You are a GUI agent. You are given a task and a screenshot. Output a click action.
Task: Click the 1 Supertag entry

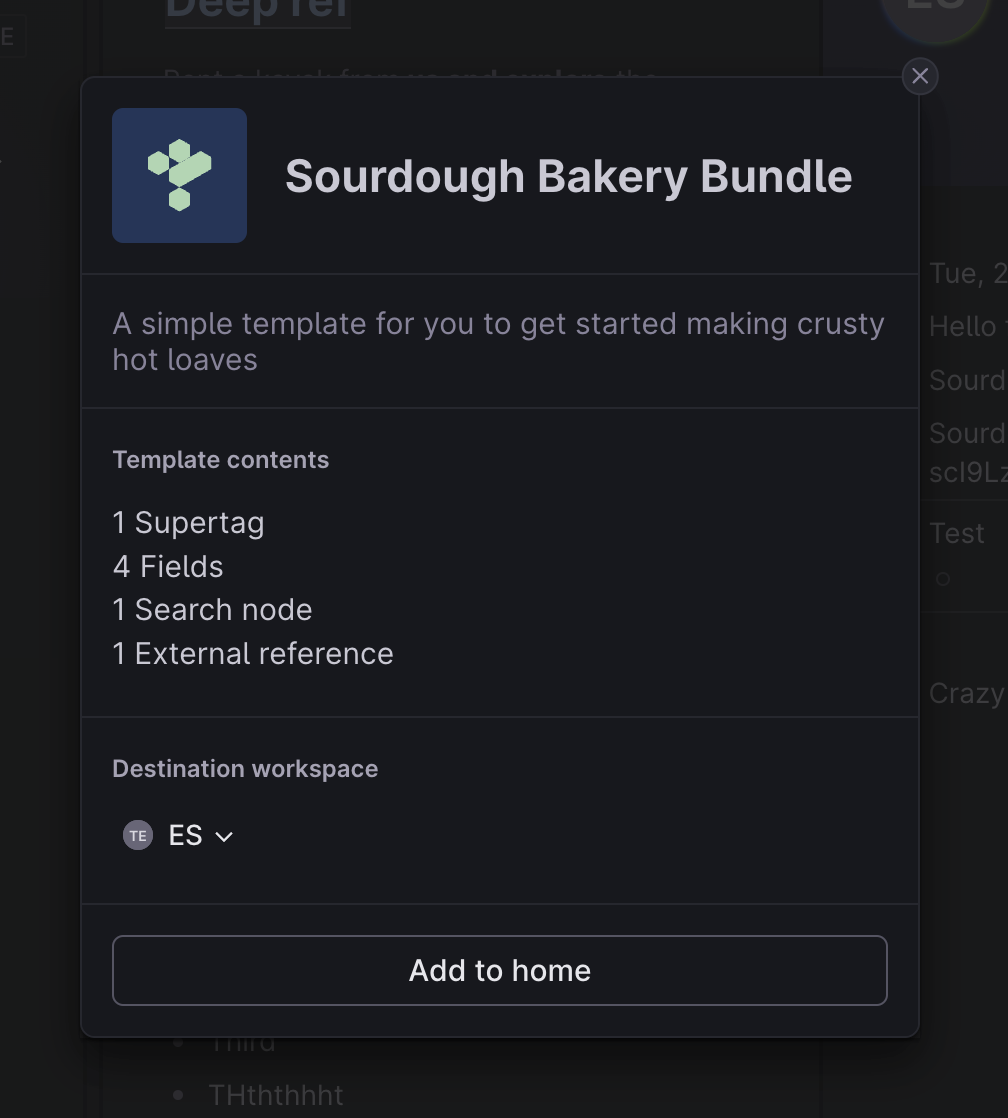[x=188, y=523]
